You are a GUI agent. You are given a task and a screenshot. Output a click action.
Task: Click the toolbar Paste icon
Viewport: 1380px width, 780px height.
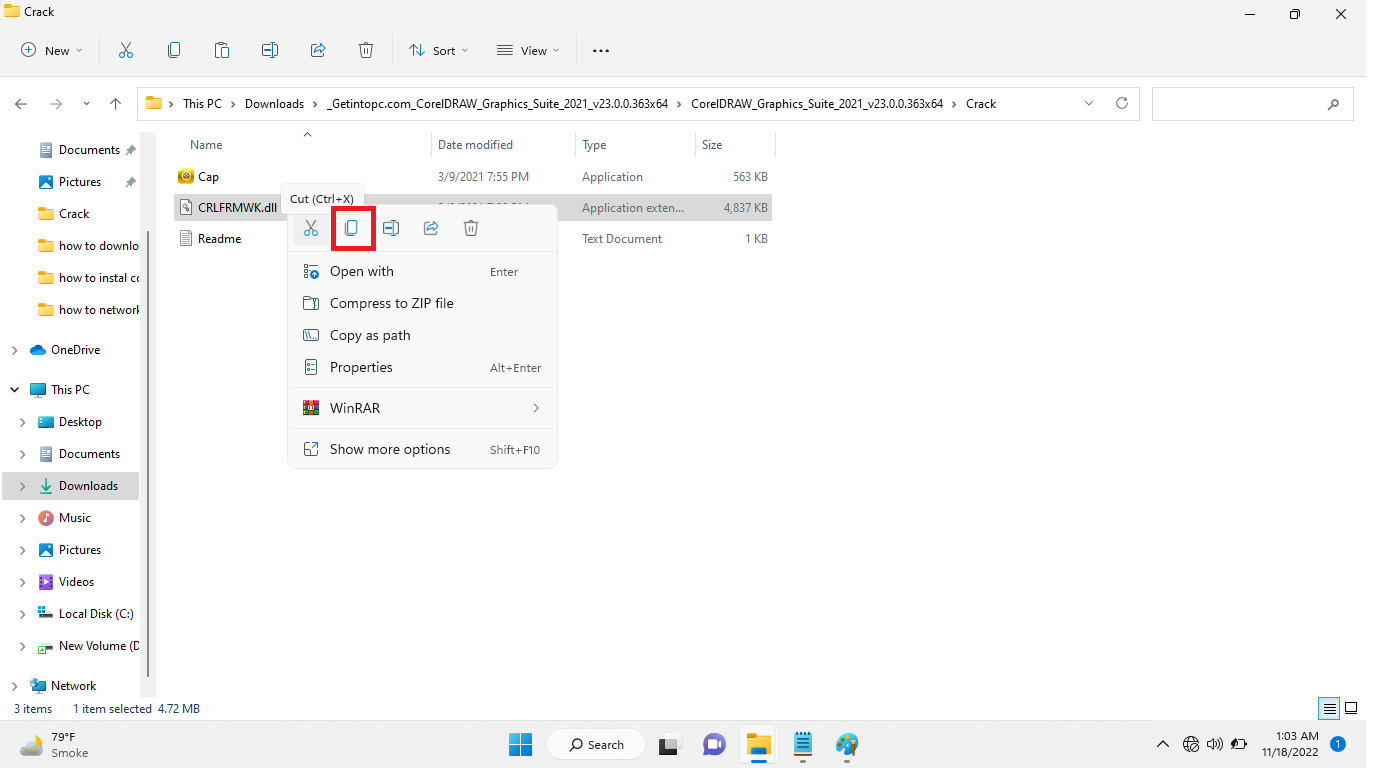(222, 50)
